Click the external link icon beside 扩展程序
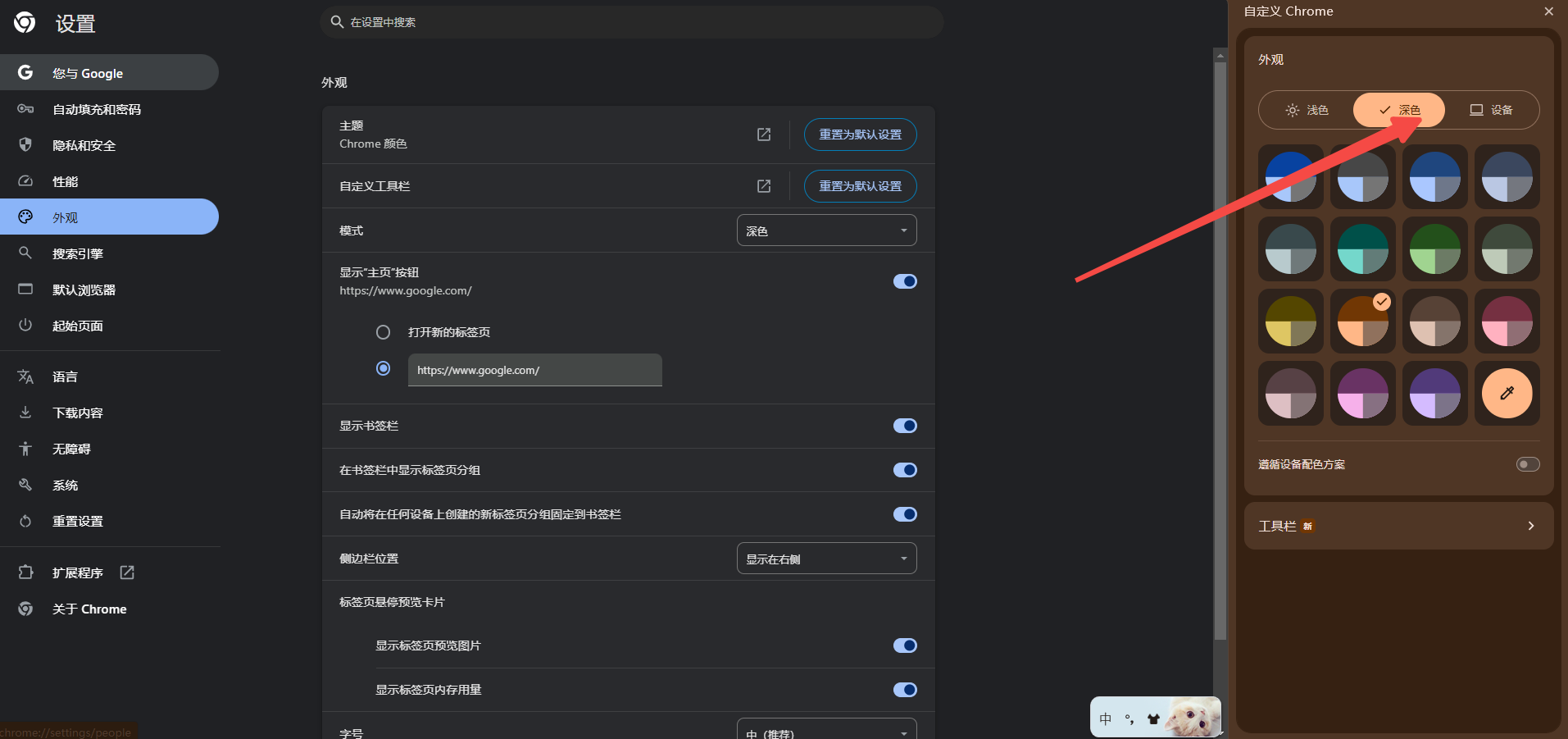Image resolution: width=1568 pixels, height=739 pixels. pos(127,572)
